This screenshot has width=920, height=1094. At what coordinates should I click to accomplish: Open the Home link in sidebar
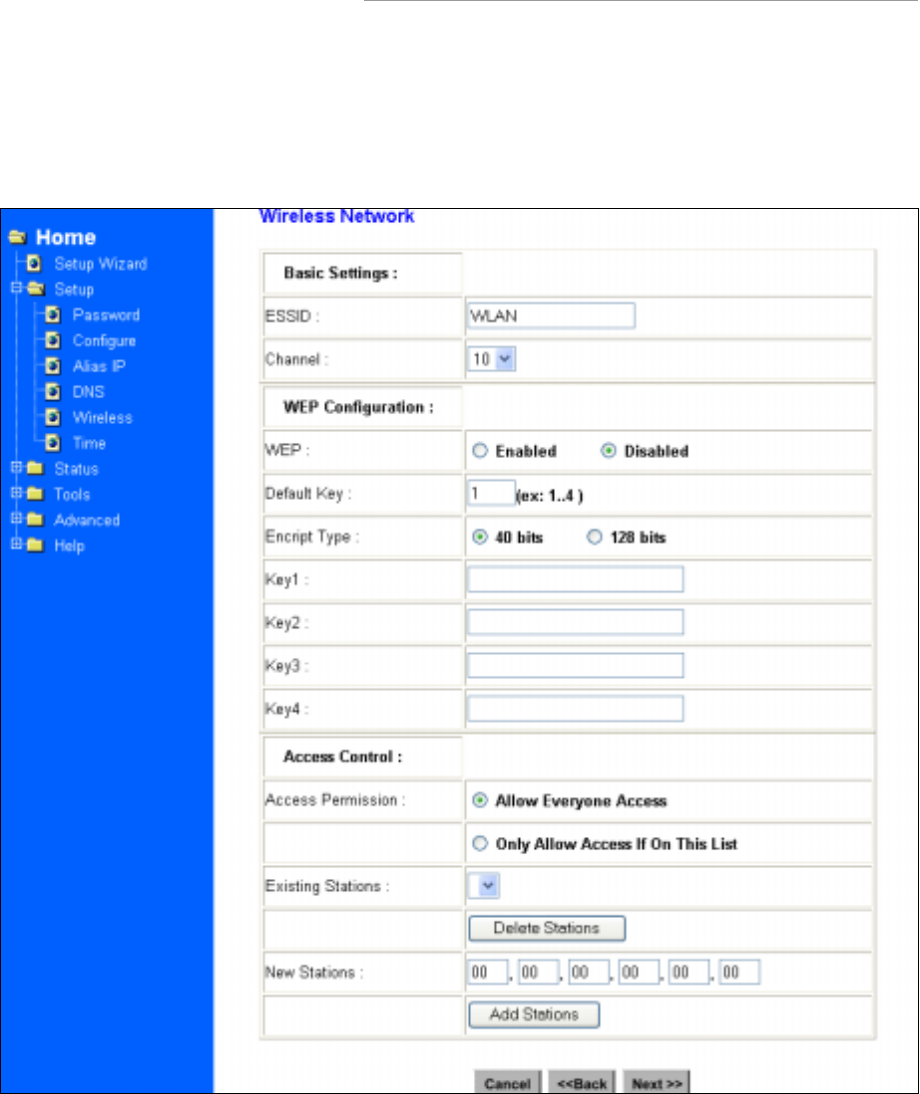pos(66,237)
